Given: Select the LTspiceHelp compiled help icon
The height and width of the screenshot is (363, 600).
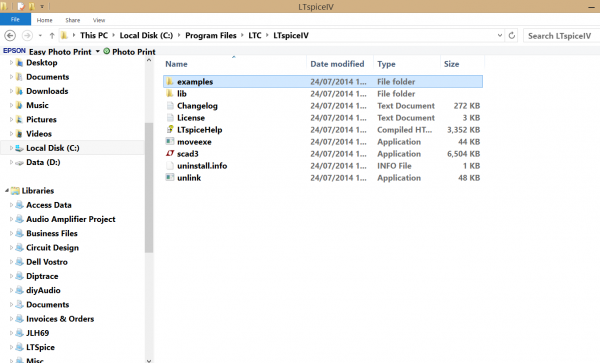Looking at the screenshot, I should 170,130.
